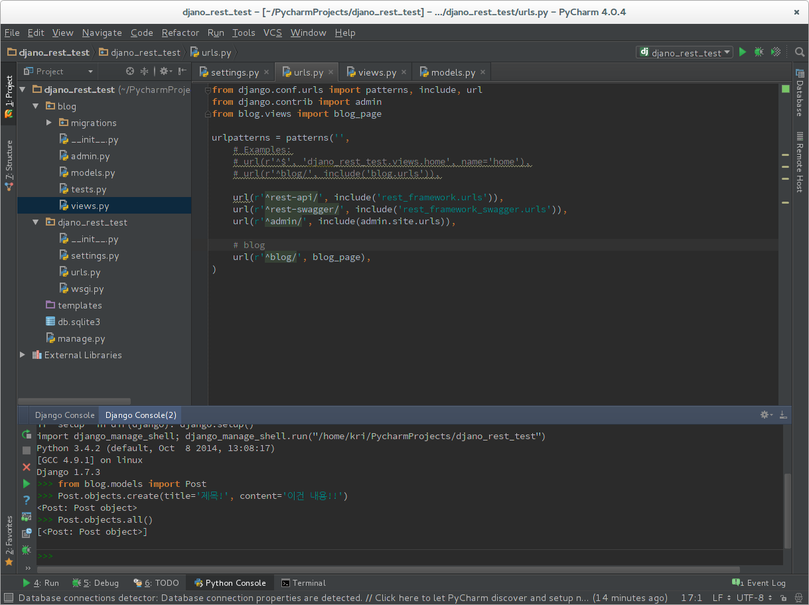Run the djano_rest_test configuration

[x=742, y=52]
